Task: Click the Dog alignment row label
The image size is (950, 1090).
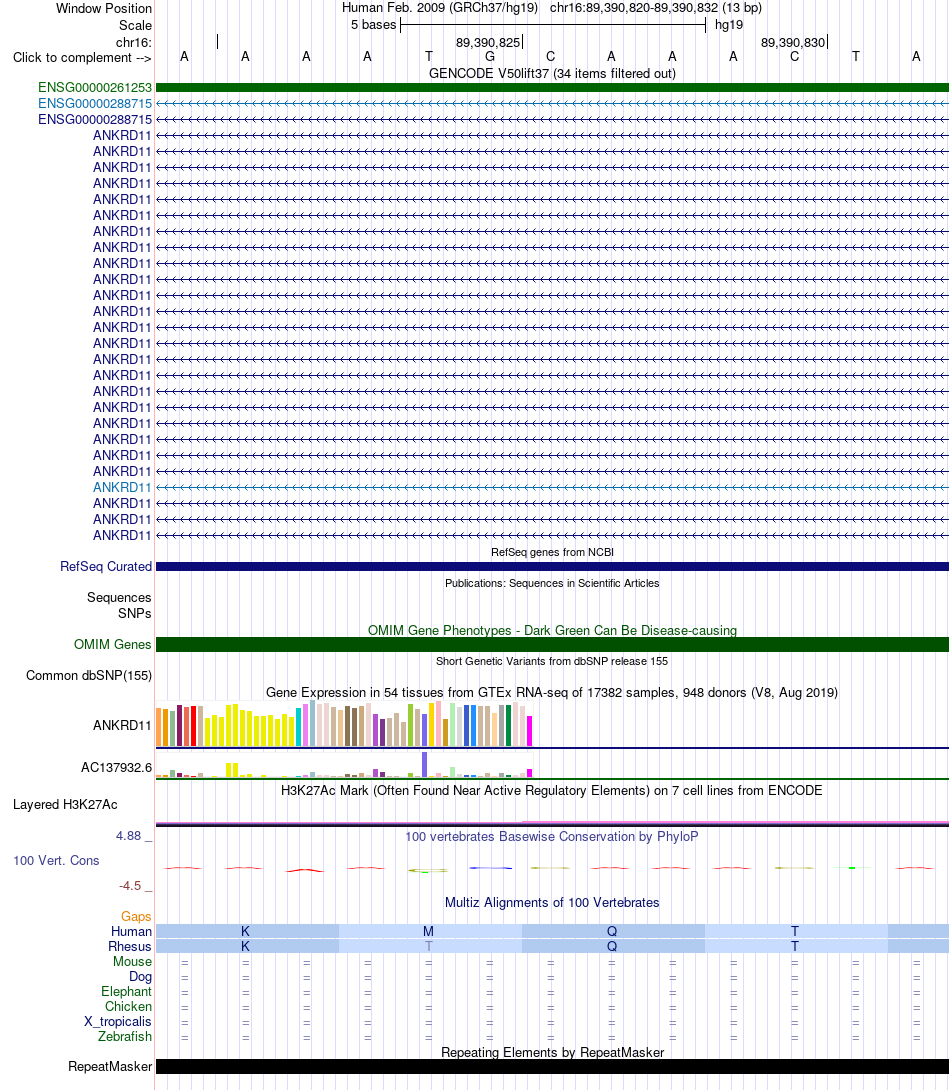Action: click(x=140, y=977)
